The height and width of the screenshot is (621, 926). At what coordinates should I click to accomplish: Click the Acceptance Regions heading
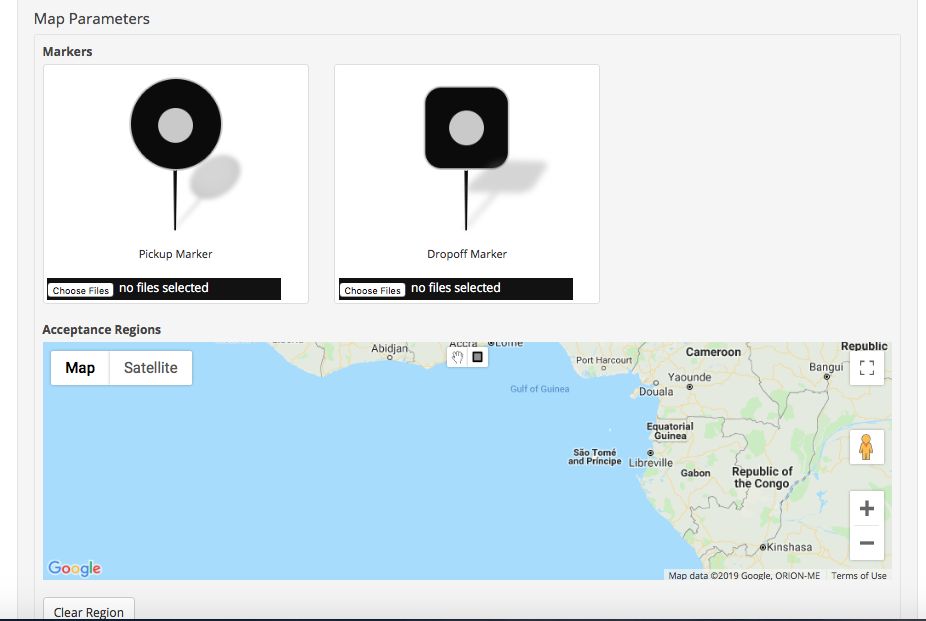(102, 329)
